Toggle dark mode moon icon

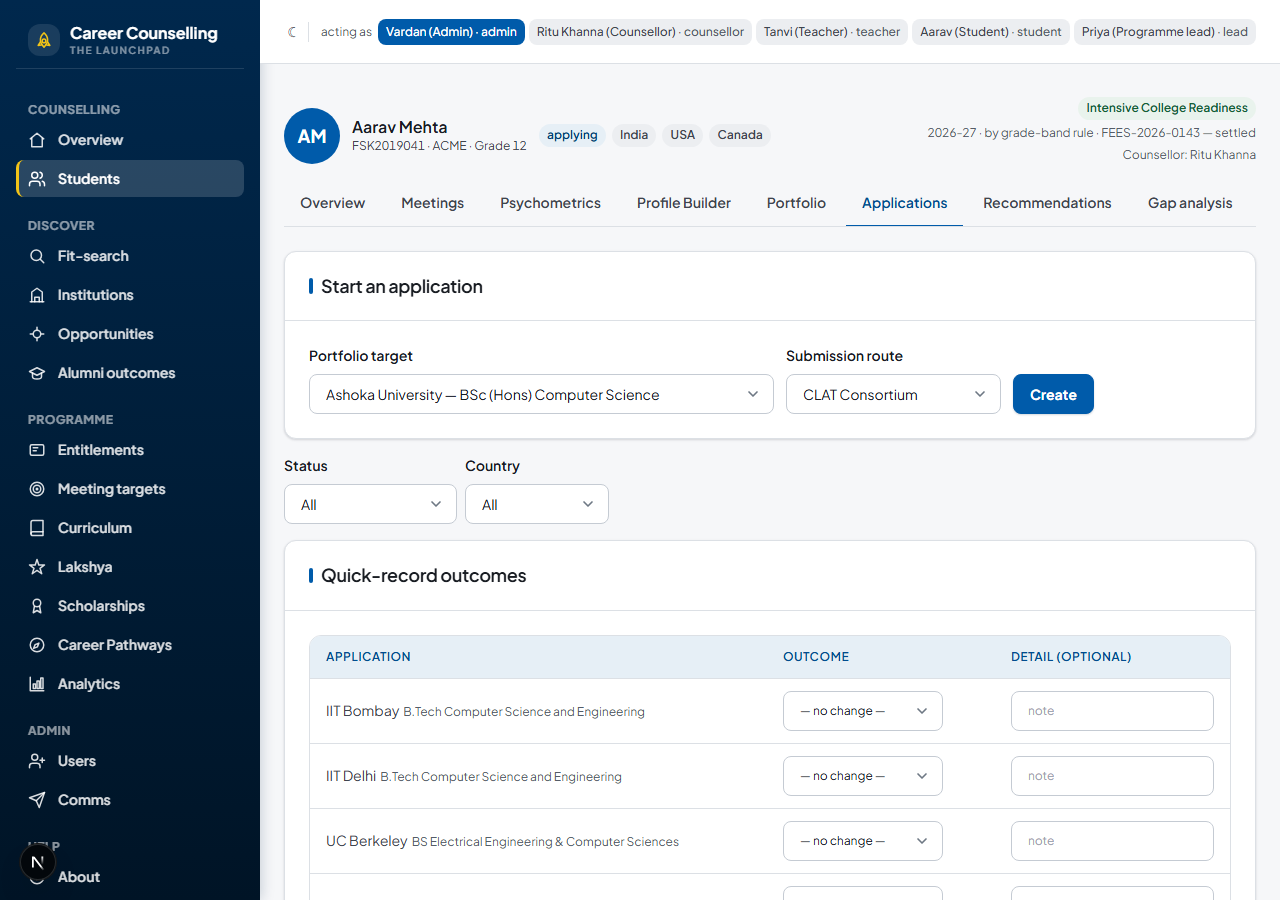(x=292, y=32)
